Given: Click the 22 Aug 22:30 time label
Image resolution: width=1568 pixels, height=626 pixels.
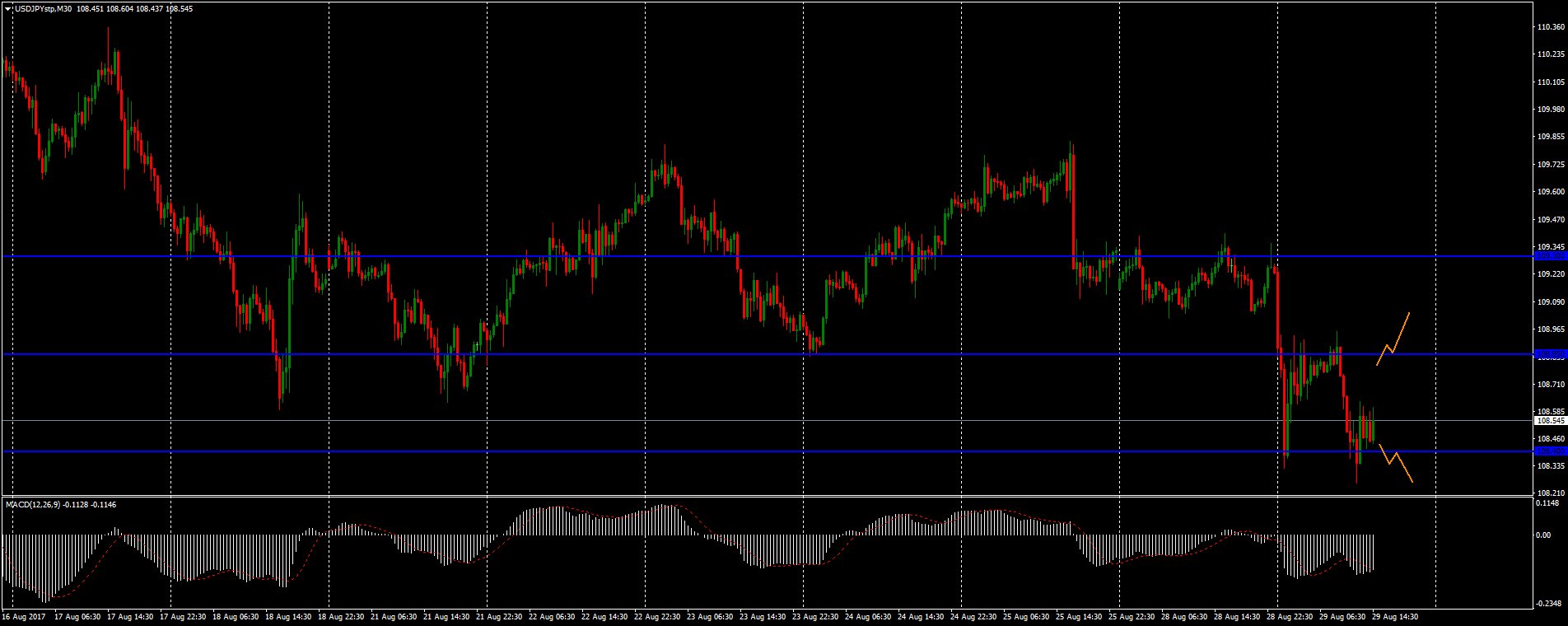Looking at the screenshot, I should pos(656,616).
